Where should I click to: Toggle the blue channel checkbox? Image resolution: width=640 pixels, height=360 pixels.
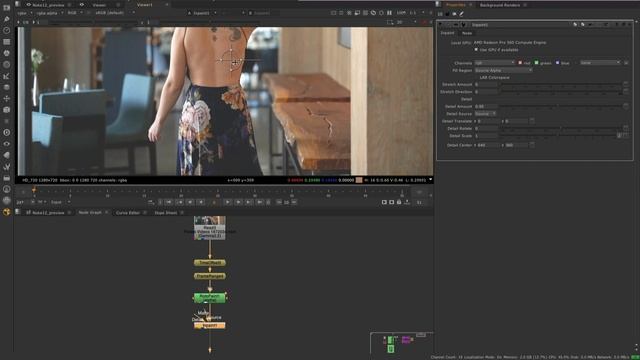pyautogui.click(x=558, y=63)
